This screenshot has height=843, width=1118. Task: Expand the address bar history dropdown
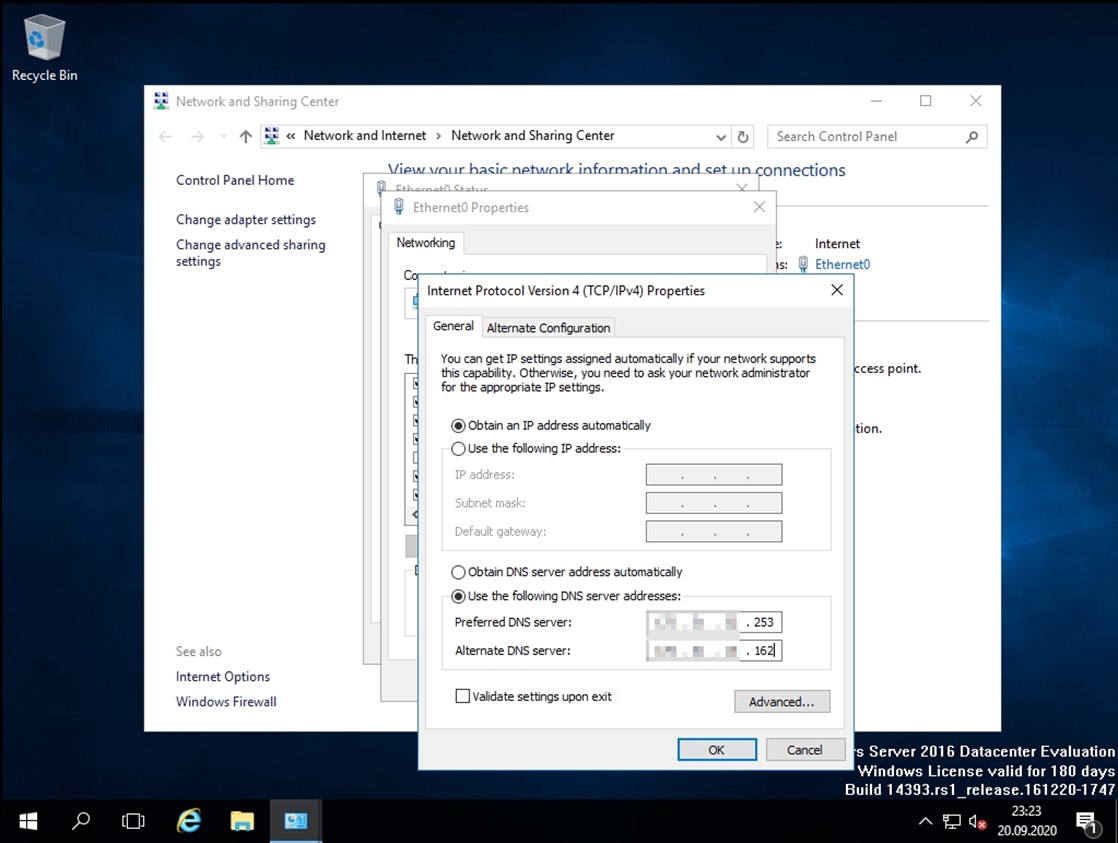[x=721, y=137]
